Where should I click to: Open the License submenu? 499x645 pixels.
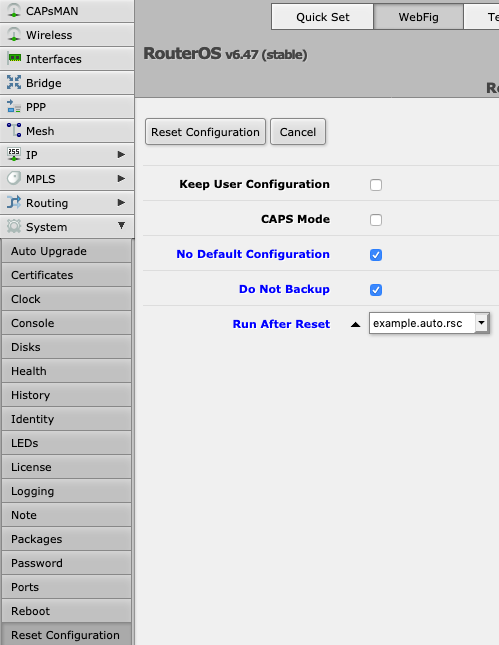coord(66,467)
